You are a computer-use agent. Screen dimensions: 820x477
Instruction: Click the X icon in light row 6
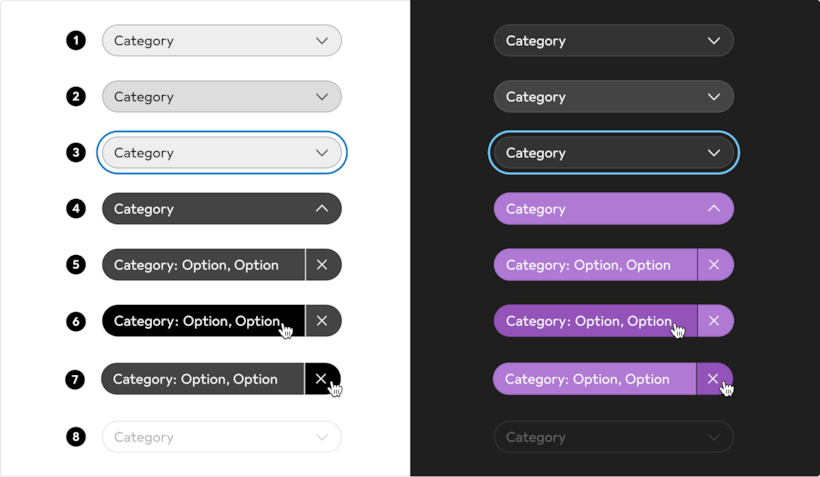pyautogui.click(x=322, y=321)
